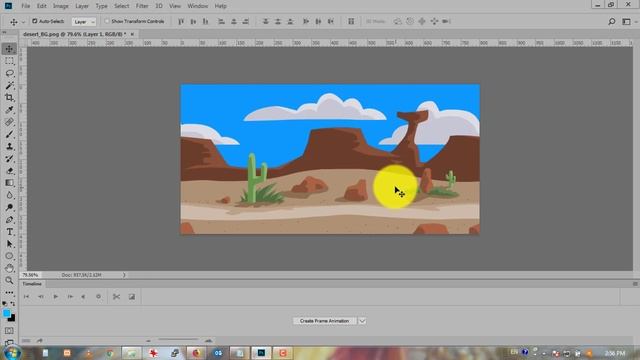Split the clip with the scissors icon
The height and width of the screenshot is (360, 640).
116,297
